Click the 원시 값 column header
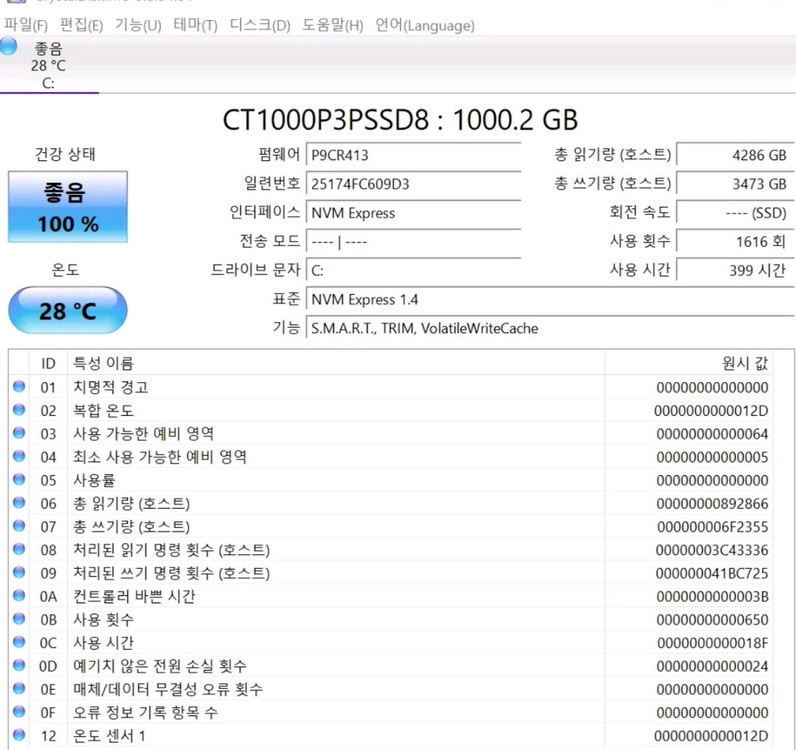The width and height of the screenshot is (796, 750). click(689, 363)
